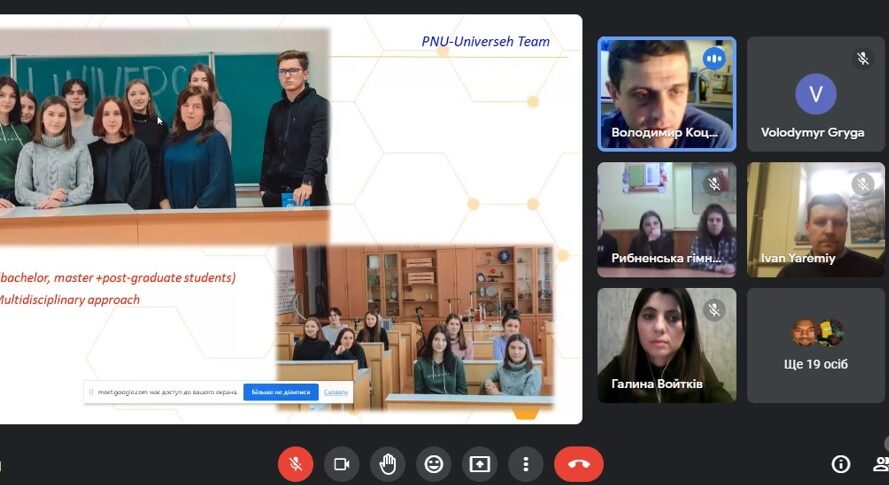Image resolution: width=889 pixels, height=485 pixels.
Task: Click the present screen icon
Action: 479,464
